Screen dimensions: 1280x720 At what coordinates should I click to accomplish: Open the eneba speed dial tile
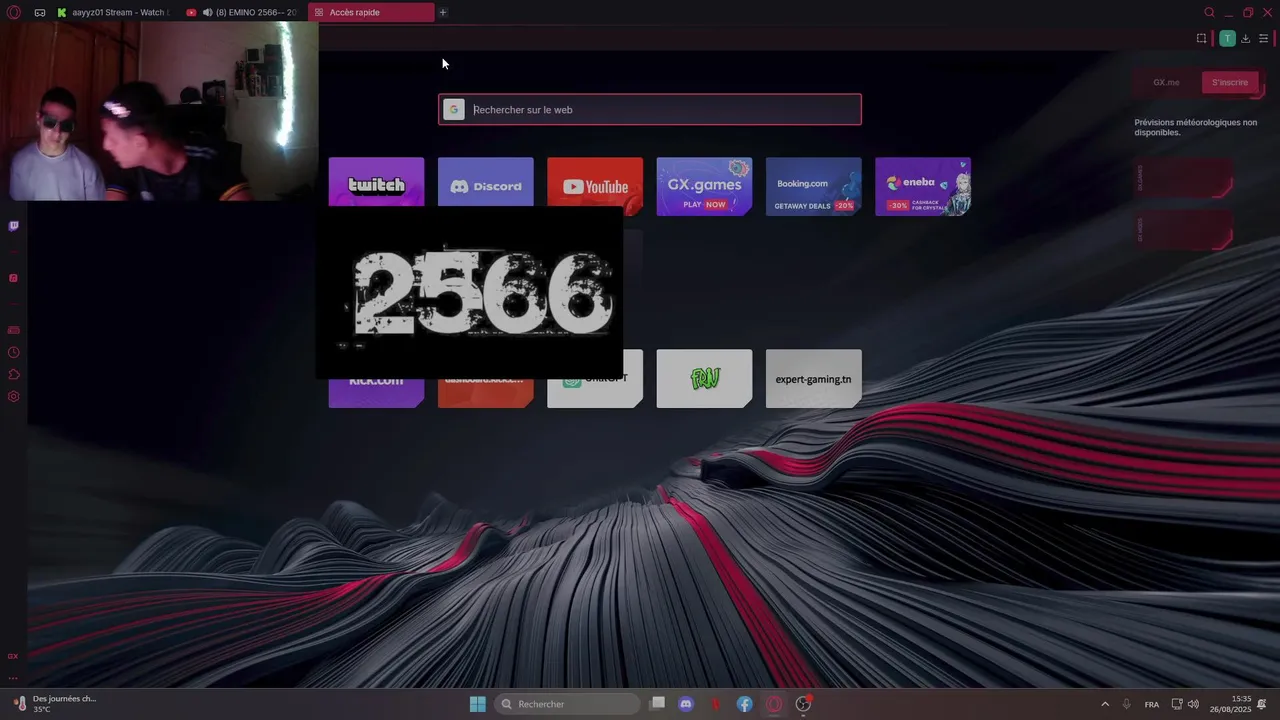(923, 186)
